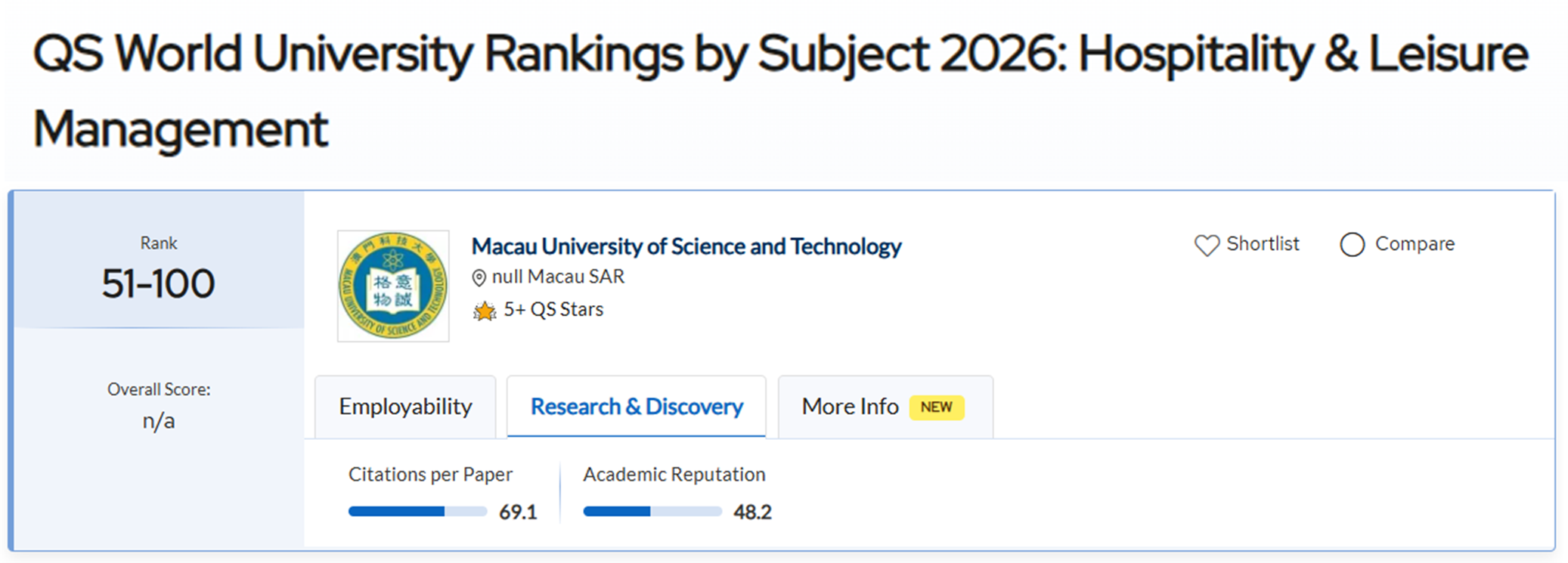Open the More Info tab
The width and height of the screenshot is (1568, 563).
pyautogui.click(x=850, y=407)
